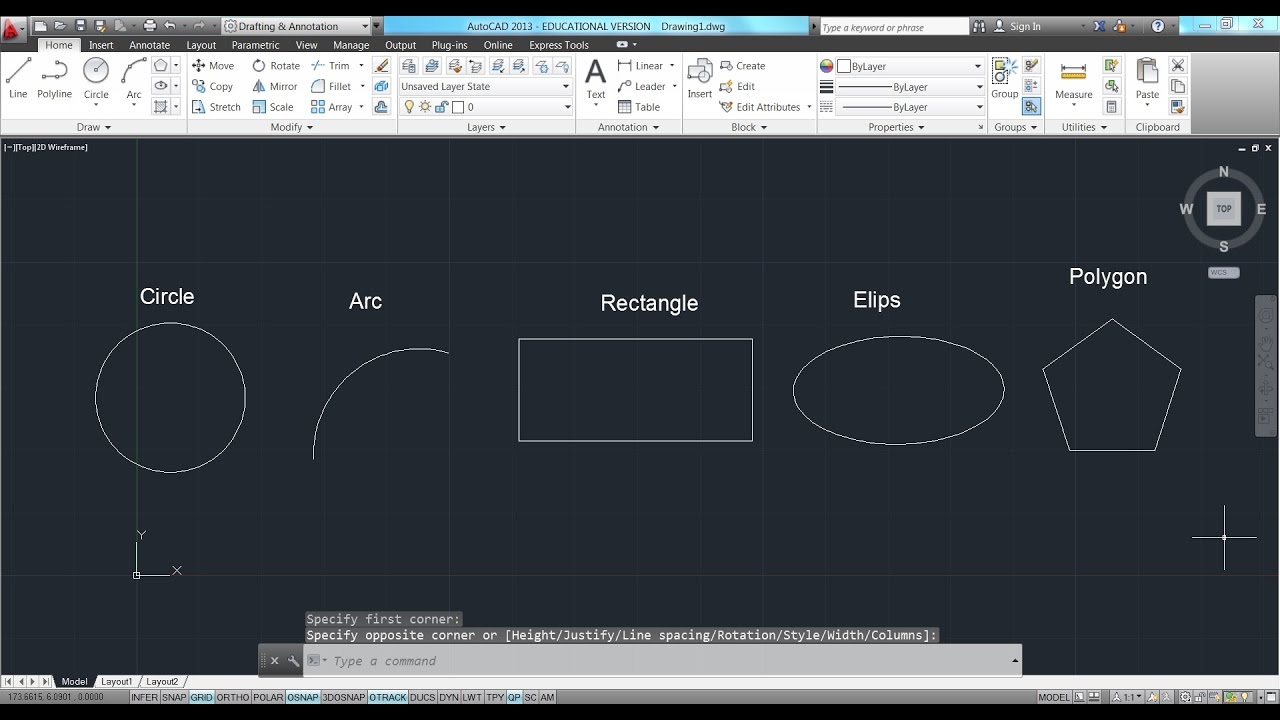Toggle DYN dynamic input
This screenshot has height=720, width=1280.
[x=449, y=697]
